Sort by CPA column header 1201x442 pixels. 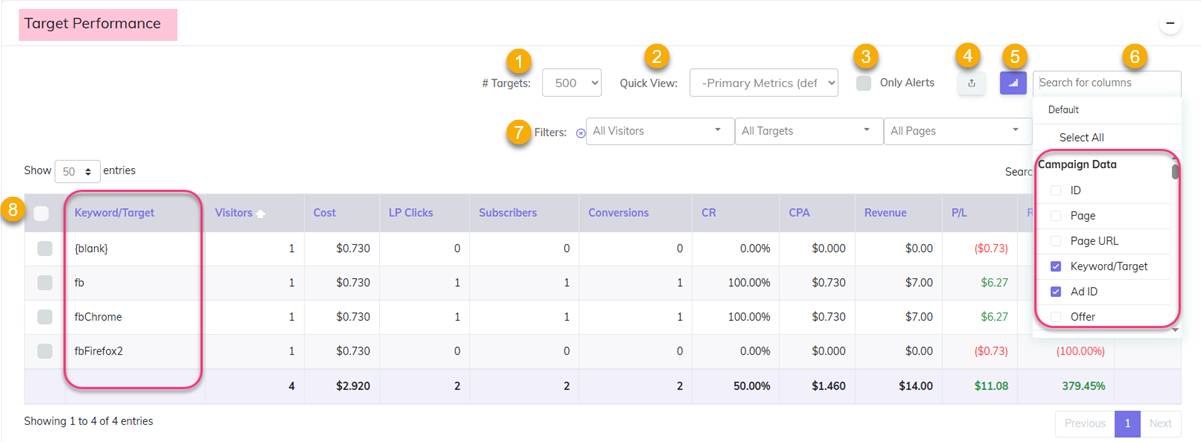click(800, 213)
